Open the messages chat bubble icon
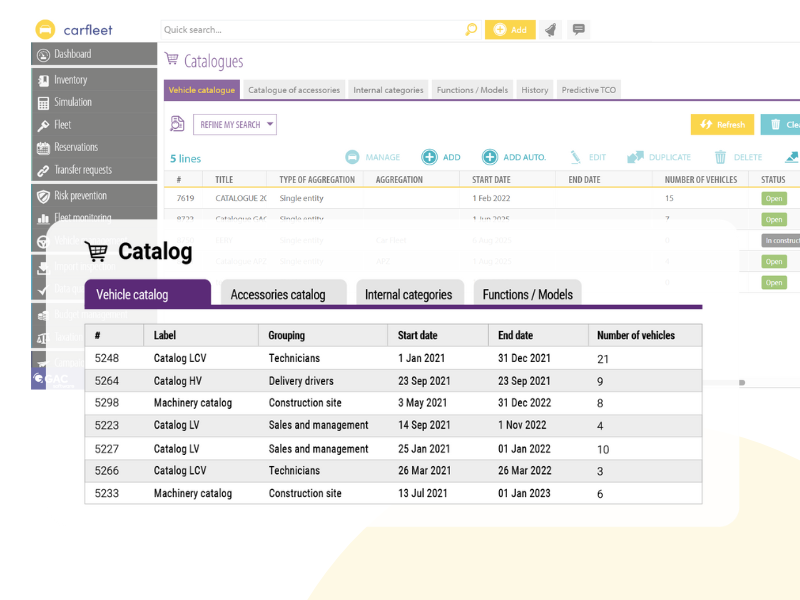800x600 pixels. tap(578, 30)
